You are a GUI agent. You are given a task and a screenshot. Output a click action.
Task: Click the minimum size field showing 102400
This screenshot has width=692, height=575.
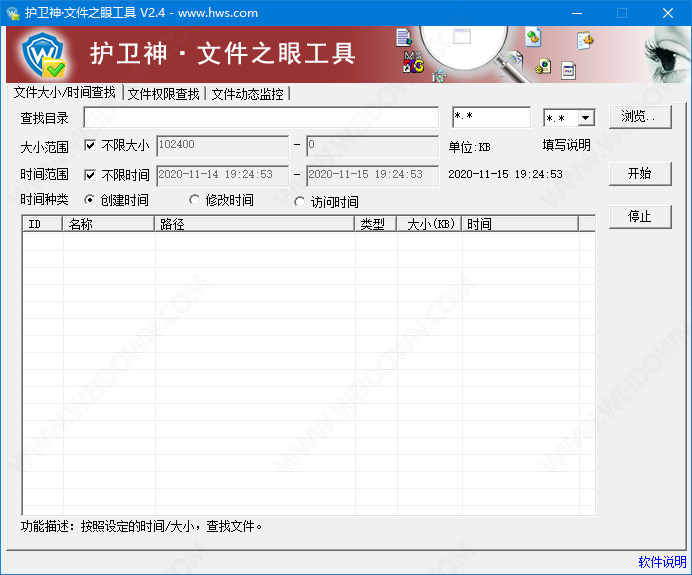222,146
